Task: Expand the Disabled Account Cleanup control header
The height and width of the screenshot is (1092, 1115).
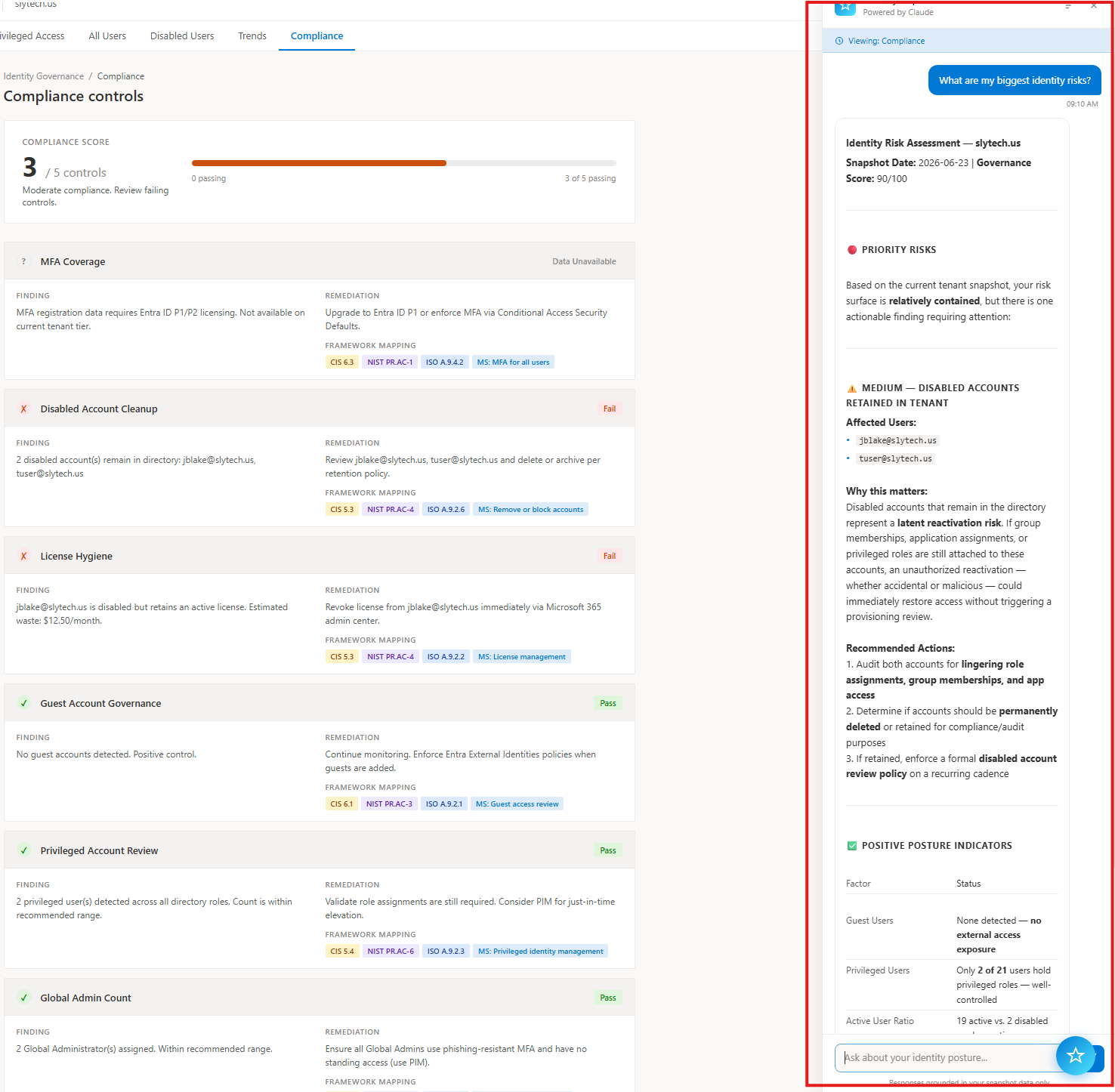Action: (320, 409)
